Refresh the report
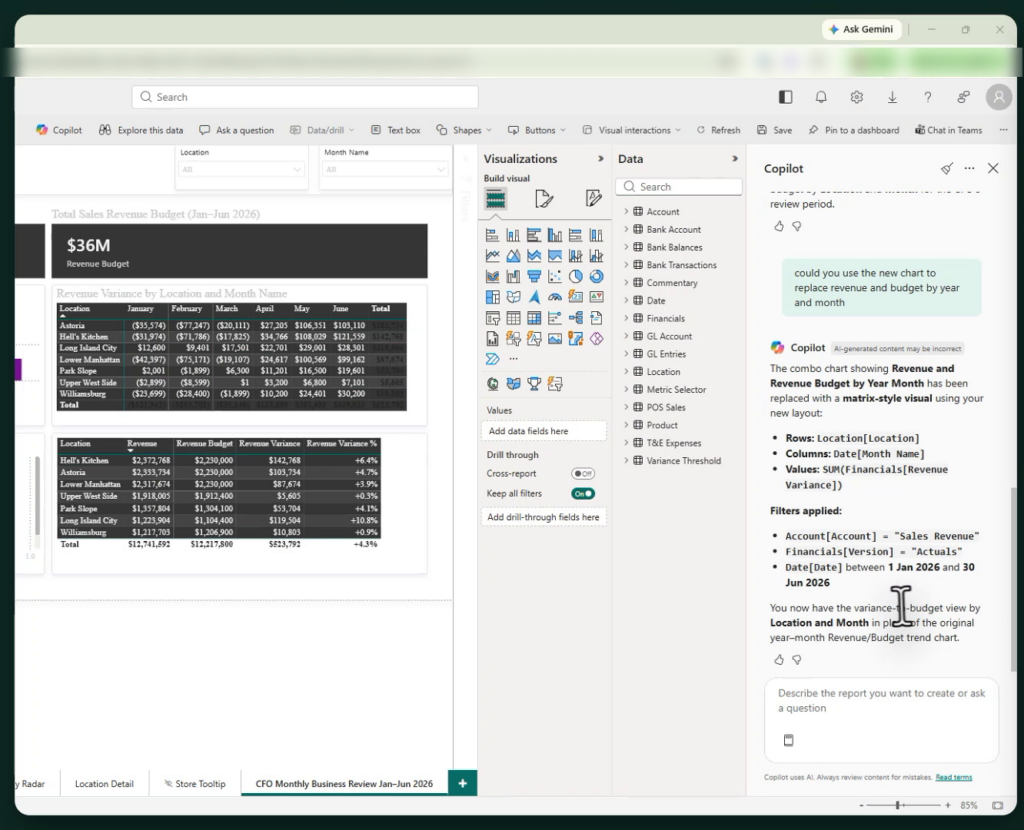The image size is (1024, 830). 718,130
